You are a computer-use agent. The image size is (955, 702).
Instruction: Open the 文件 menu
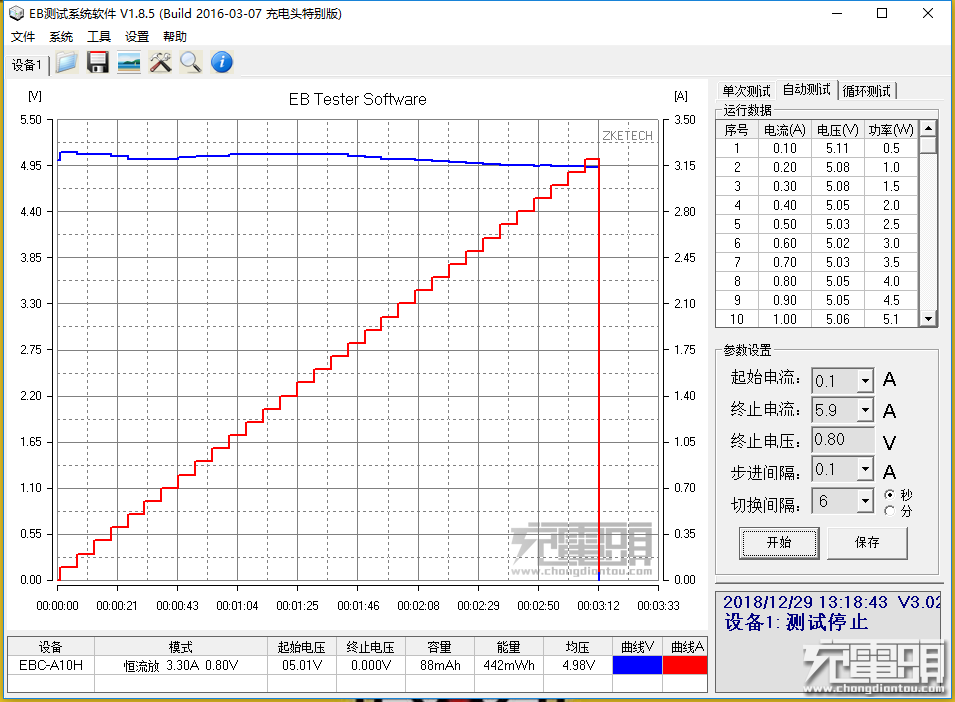click(23, 37)
